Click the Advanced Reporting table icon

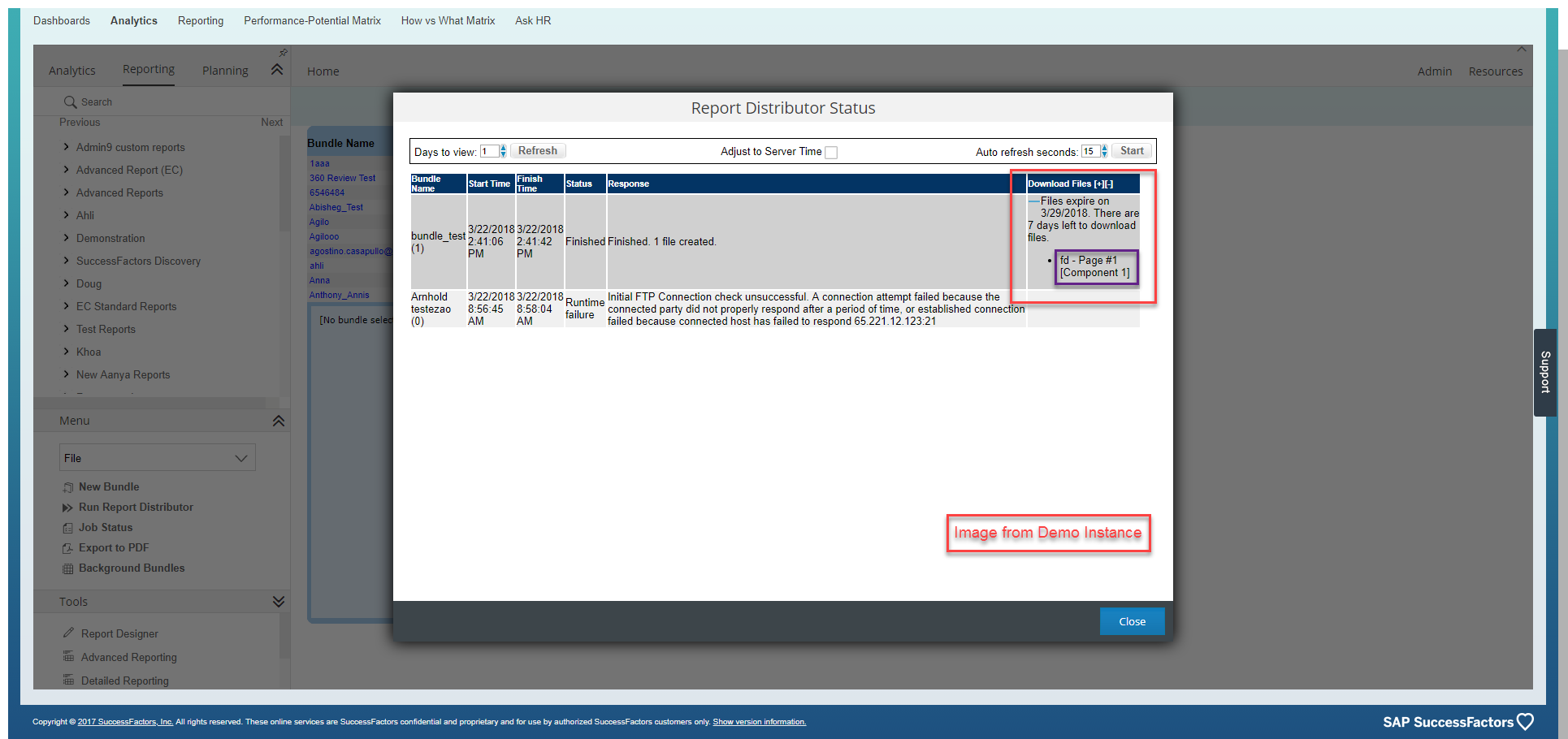click(x=69, y=656)
